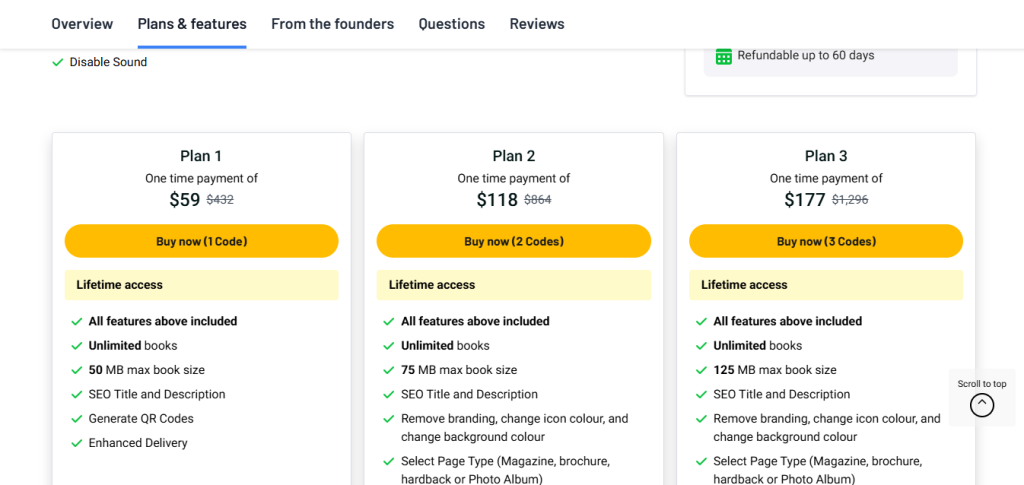Click checkmark next to Generate QR Codes
Image resolution: width=1024 pixels, height=485 pixels.
76,419
